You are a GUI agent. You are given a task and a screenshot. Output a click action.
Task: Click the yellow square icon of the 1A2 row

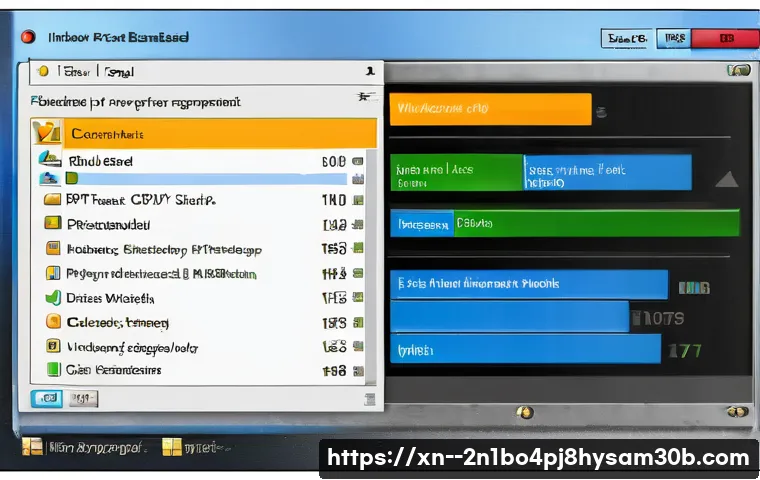click(52, 223)
